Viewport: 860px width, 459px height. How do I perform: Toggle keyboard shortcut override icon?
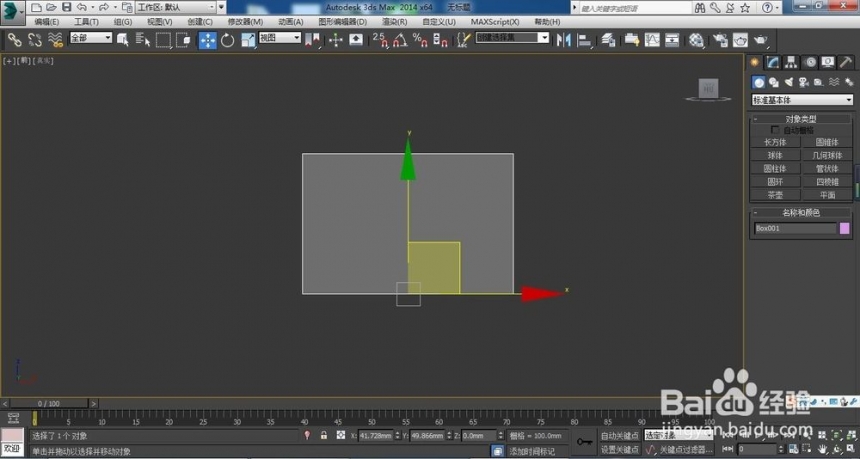pyautogui.click(x=356, y=40)
